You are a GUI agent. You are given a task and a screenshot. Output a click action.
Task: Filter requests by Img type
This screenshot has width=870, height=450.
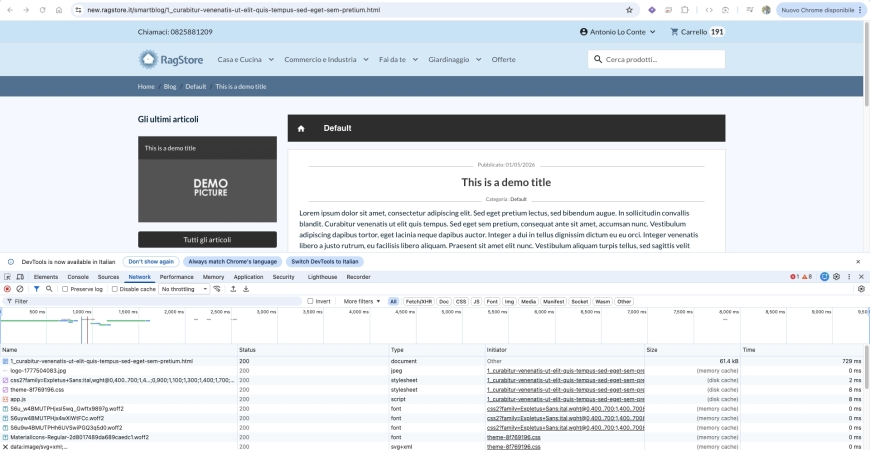[x=509, y=301]
